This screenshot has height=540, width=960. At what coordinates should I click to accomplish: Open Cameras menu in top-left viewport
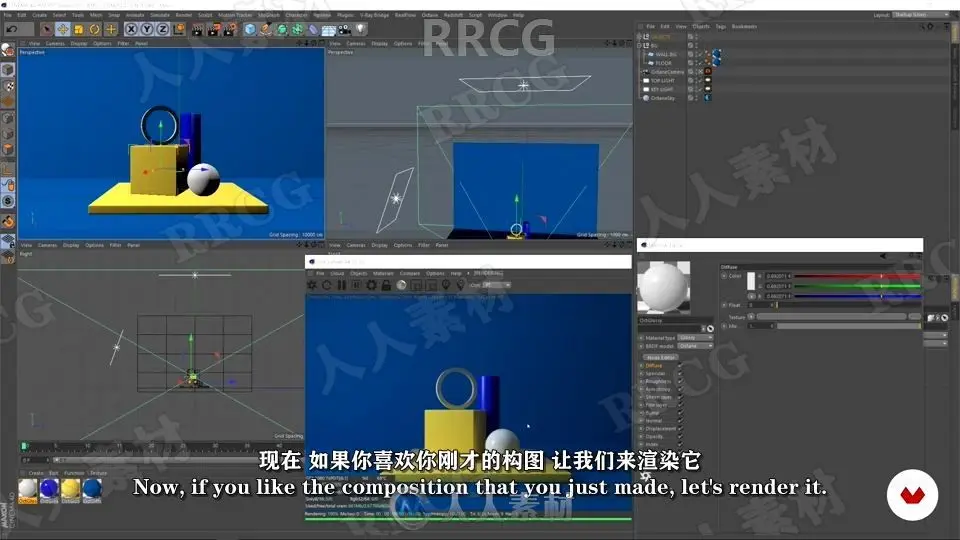(55, 43)
